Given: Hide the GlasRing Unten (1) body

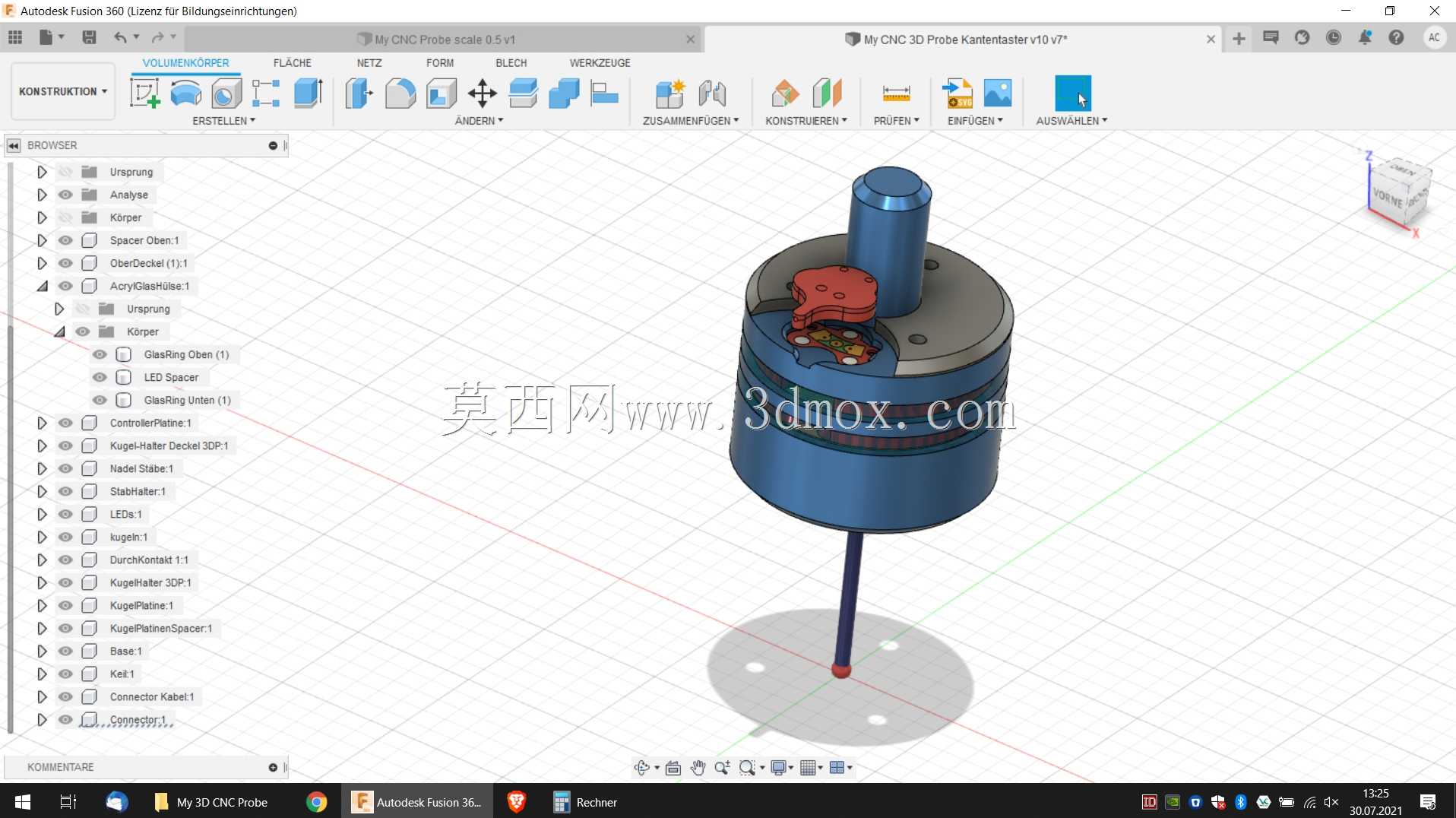Looking at the screenshot, I should coord(100,400).
